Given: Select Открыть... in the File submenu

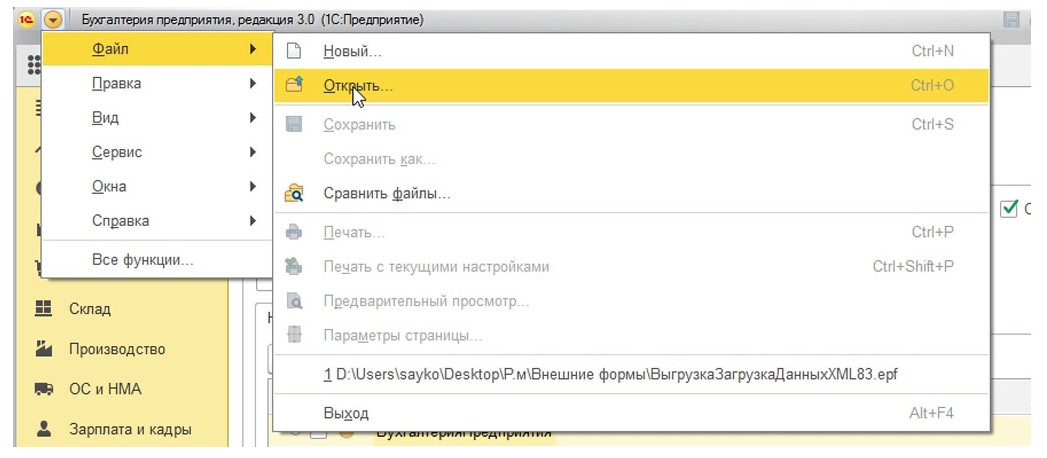Looking at the screenshot, I should tap(631, 85).
